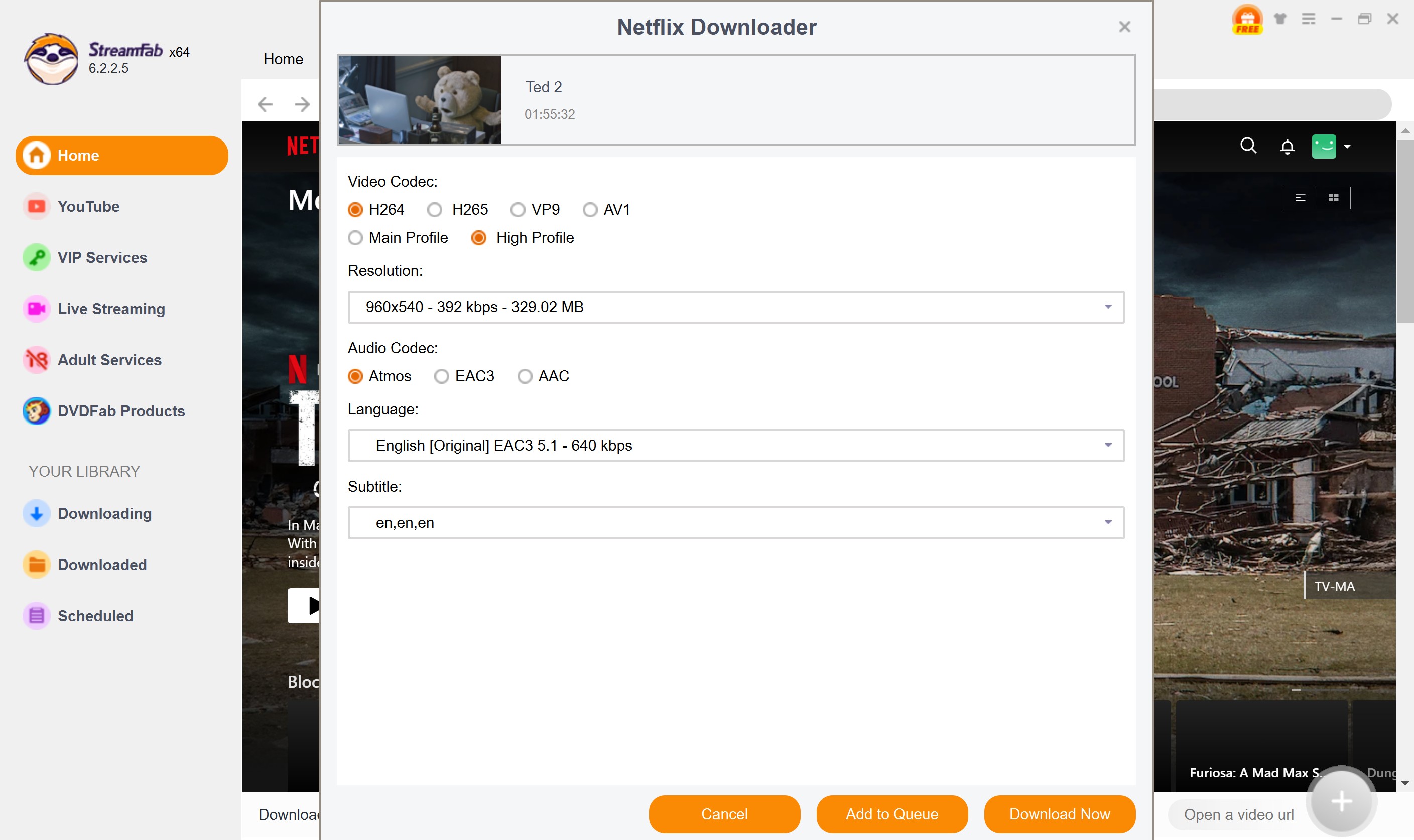
Task: Switch to Netflix grid view
Action: point(1334,198)
